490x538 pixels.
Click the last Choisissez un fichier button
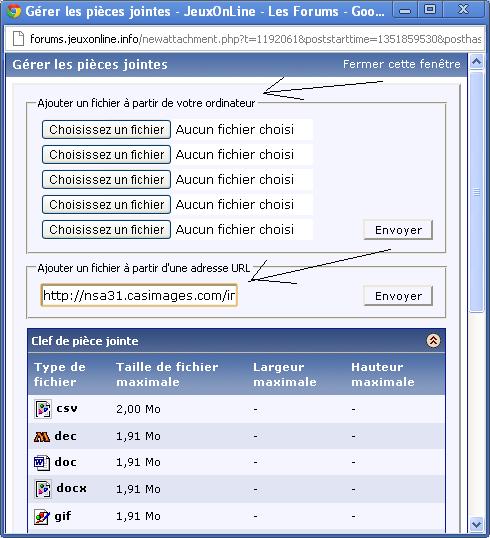click(x=106, y=230)
